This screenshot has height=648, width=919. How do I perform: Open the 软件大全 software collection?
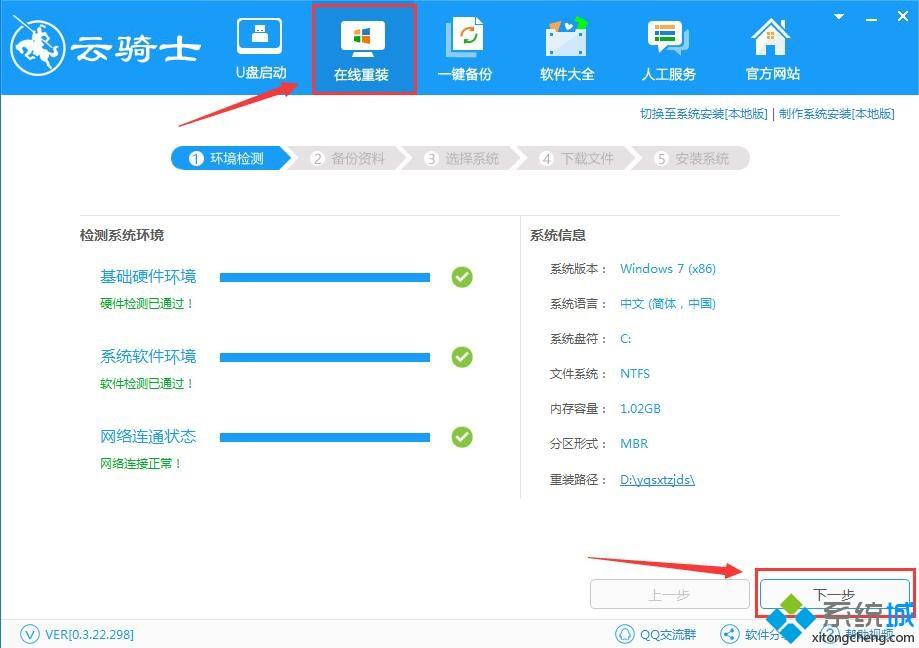(x=567, y=48)
